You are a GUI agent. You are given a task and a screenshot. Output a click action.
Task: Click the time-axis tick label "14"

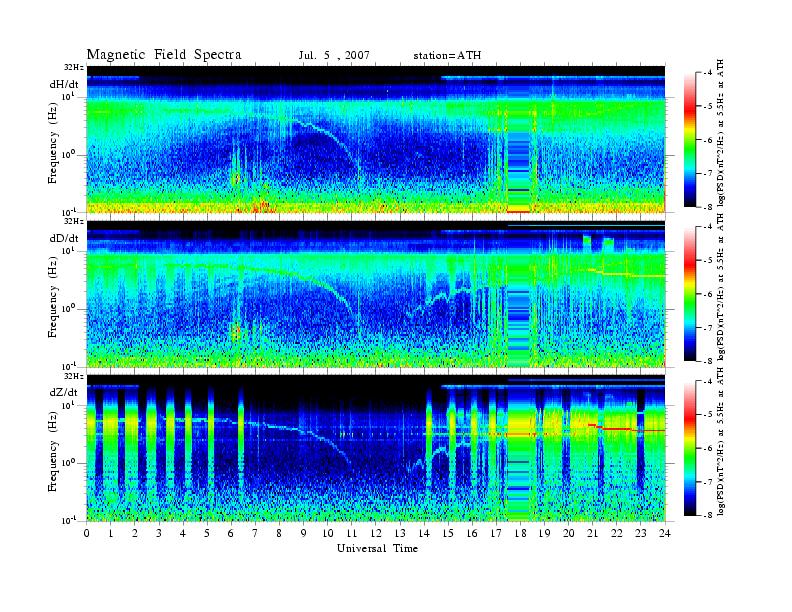424,533
